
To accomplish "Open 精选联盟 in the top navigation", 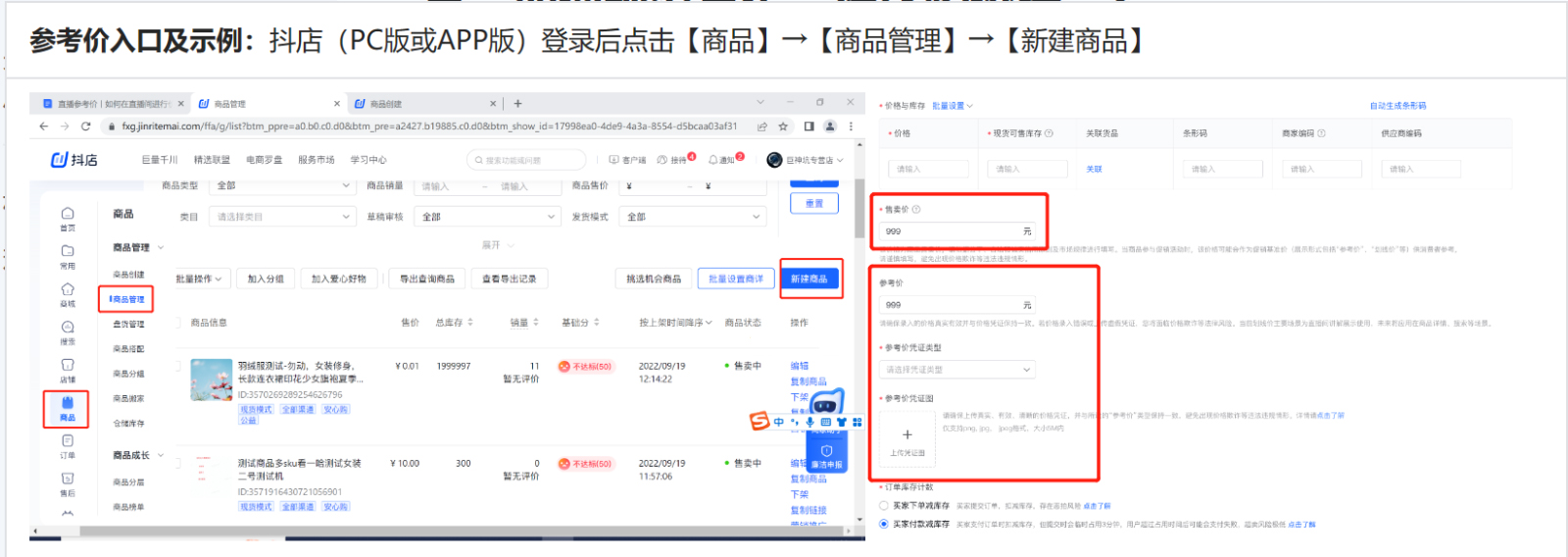I will click(212, 160).
